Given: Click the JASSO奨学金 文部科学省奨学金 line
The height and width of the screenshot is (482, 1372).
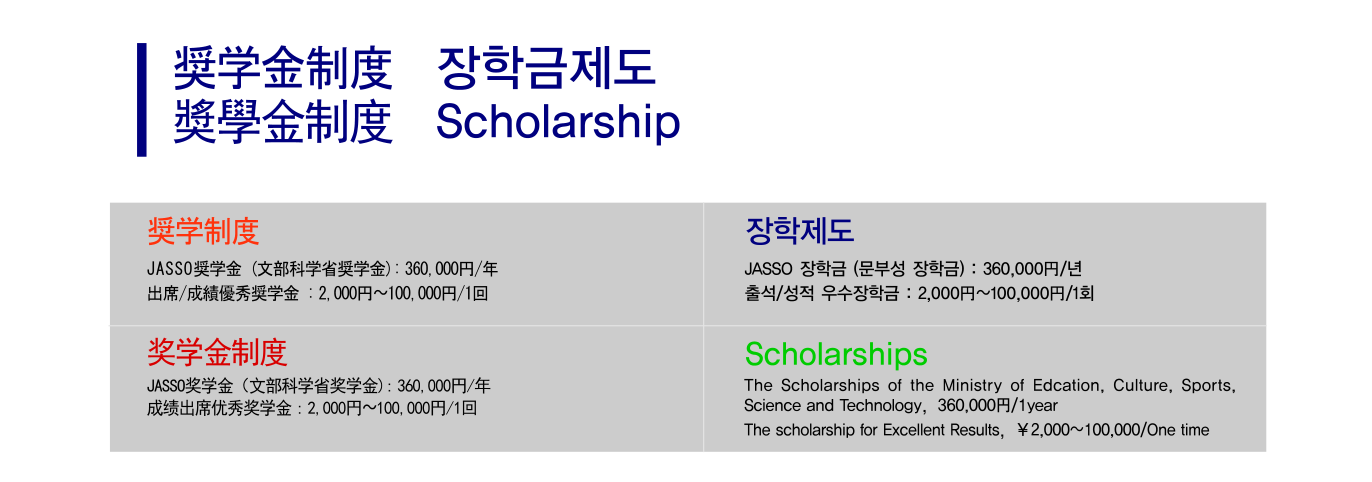Looking at the screenshot, I should coord(322,269).
